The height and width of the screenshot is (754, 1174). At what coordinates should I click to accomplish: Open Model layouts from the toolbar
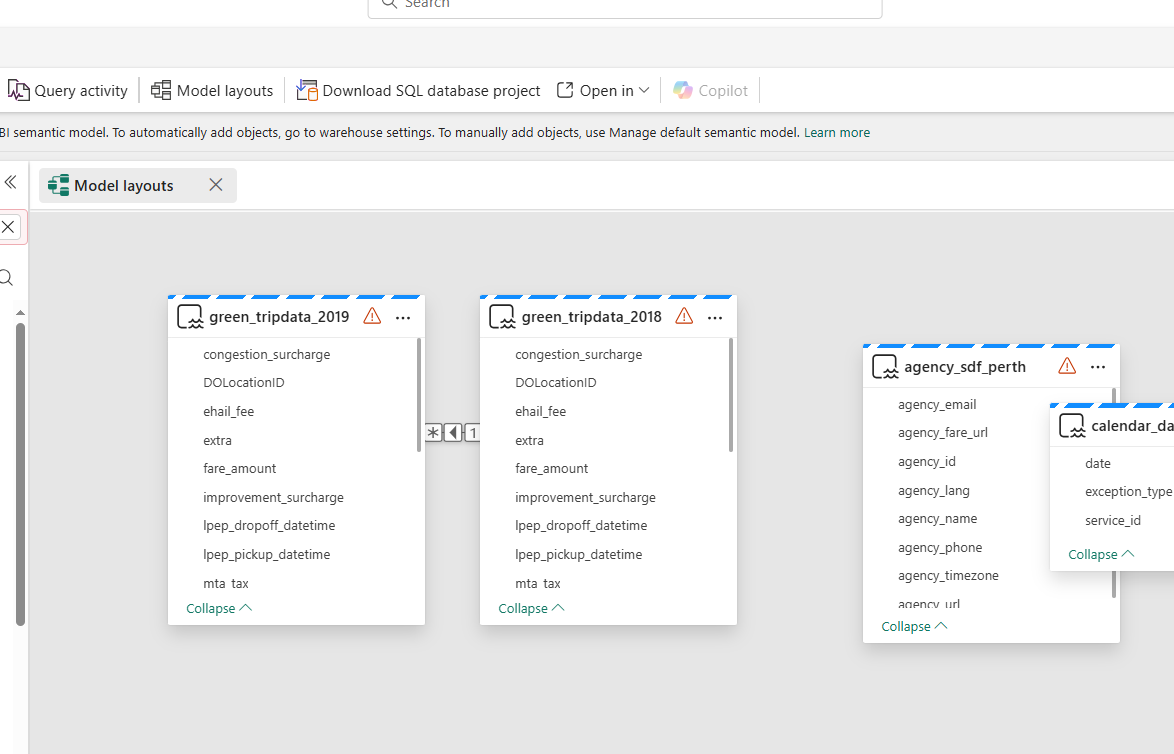click(212, 91)
